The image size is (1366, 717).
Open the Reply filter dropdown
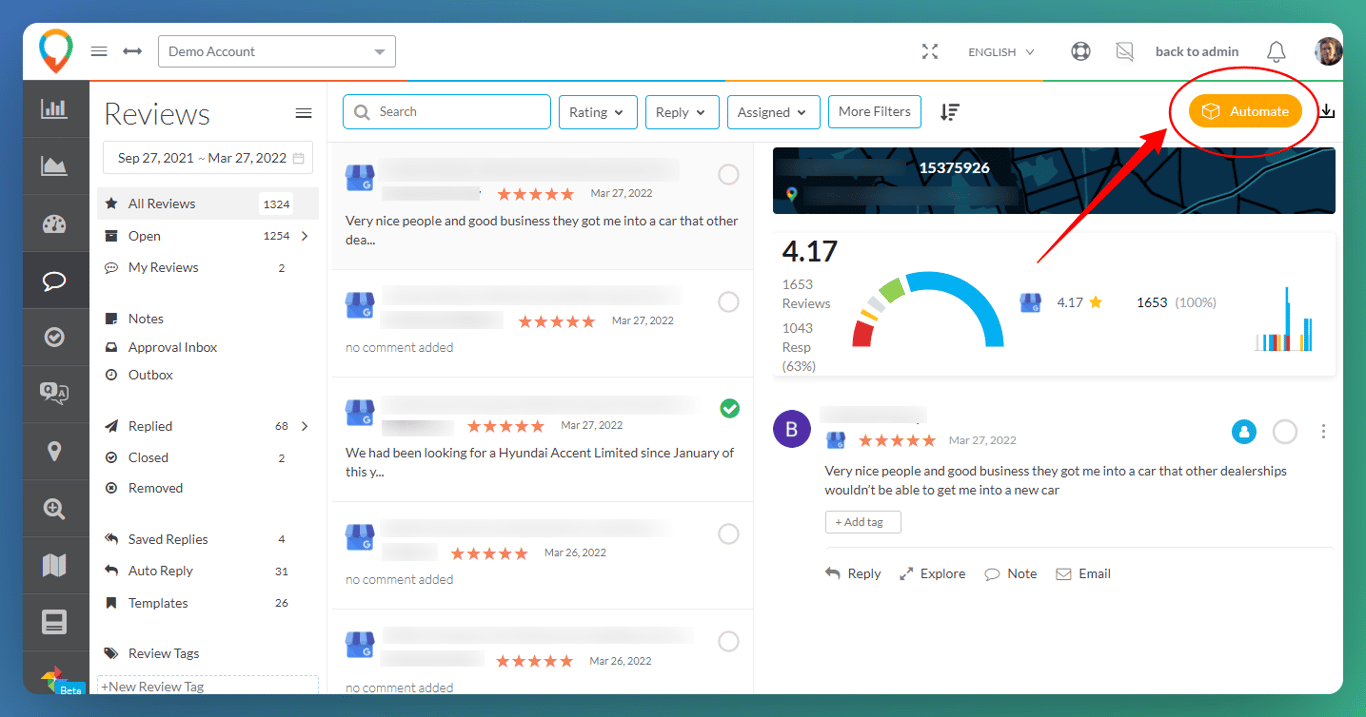682,112
